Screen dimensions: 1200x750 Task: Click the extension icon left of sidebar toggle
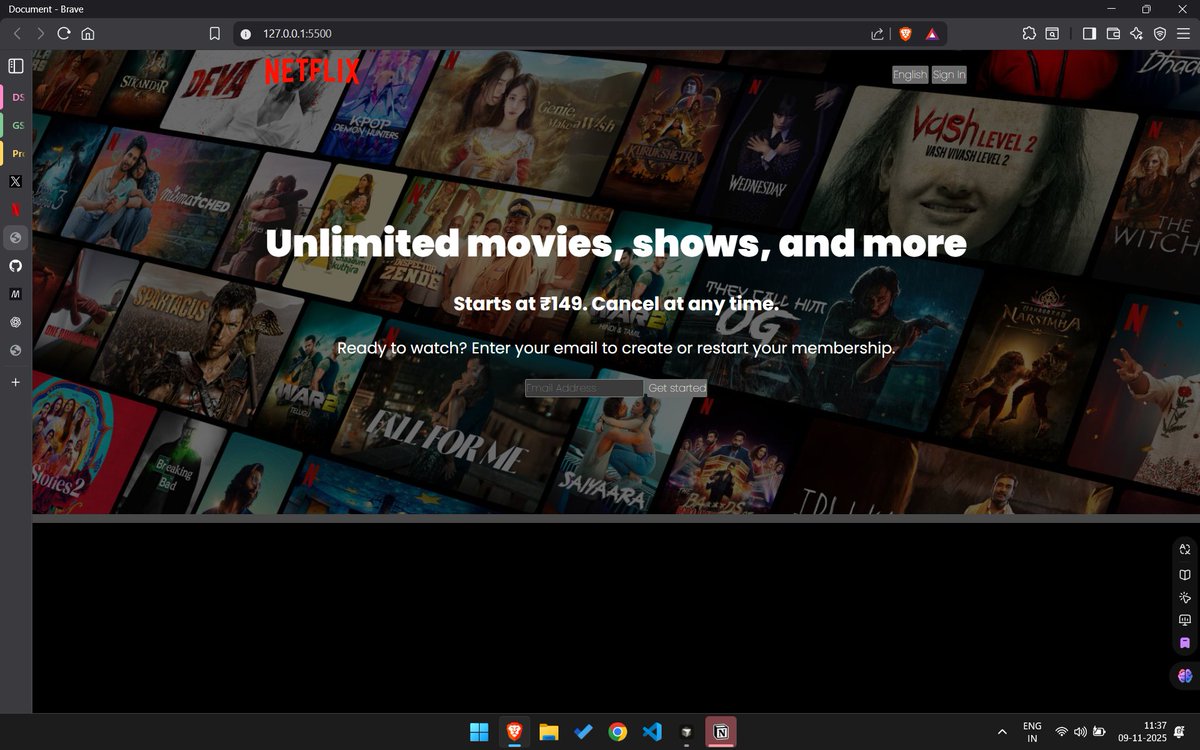pyautogui.click(x=1053, y=33)
